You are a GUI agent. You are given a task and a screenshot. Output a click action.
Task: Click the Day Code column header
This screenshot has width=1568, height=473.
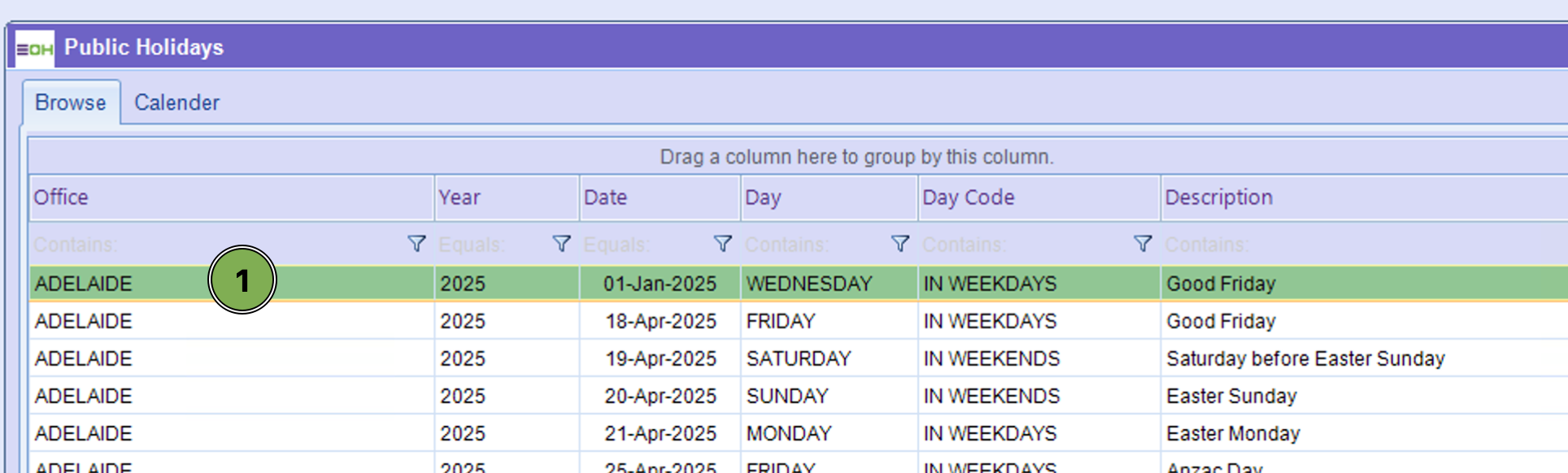tap(1038, 197)
